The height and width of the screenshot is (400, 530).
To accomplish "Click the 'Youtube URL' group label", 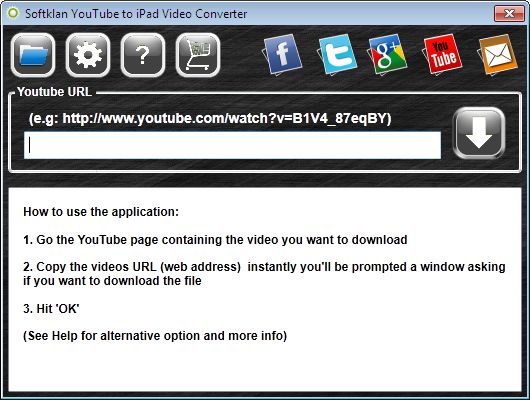I will click(54, 92).
